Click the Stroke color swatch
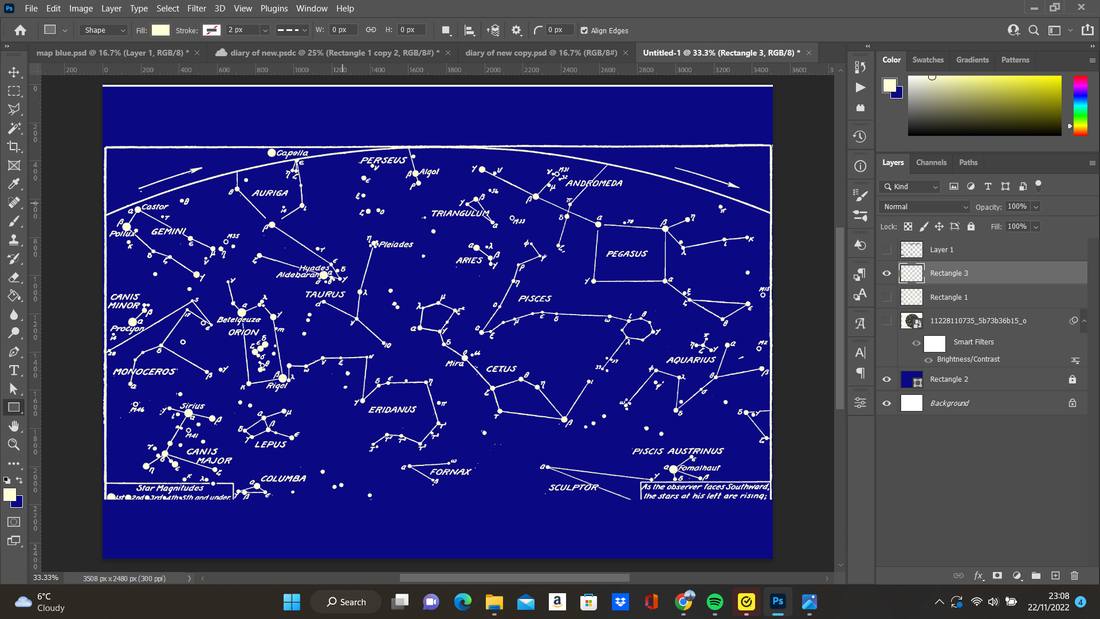This screenshot has width=1100, height=619. [211, 30]
